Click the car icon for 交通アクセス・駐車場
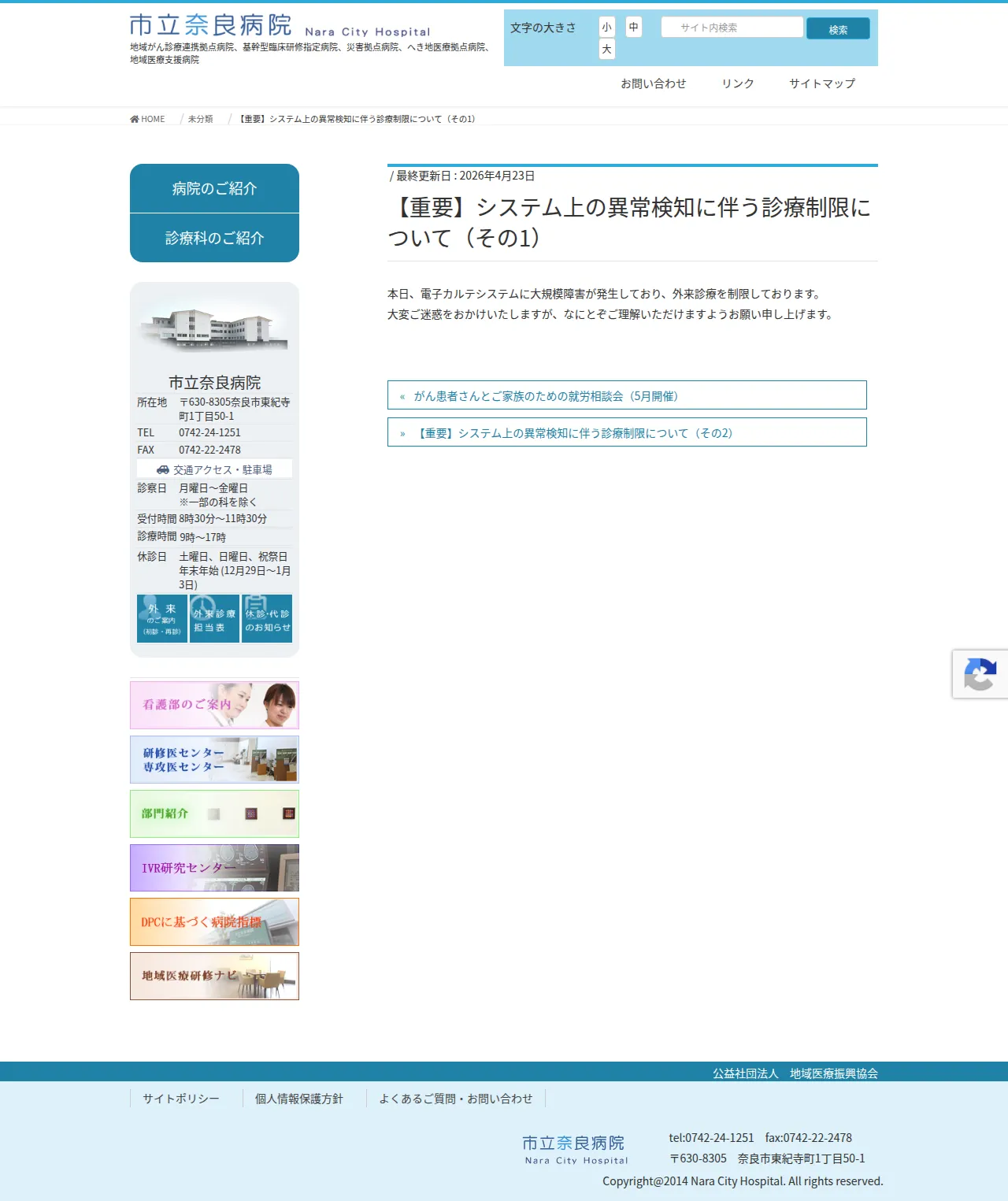1008x1201 pixels. click(163, 469)
